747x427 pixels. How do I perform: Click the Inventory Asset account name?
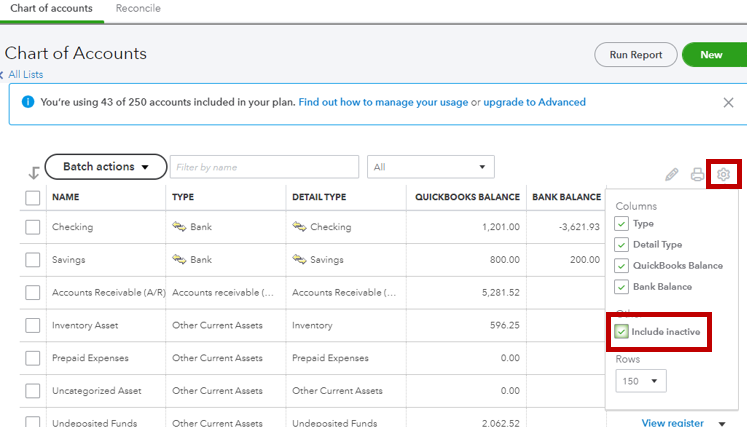coord(85,325)
